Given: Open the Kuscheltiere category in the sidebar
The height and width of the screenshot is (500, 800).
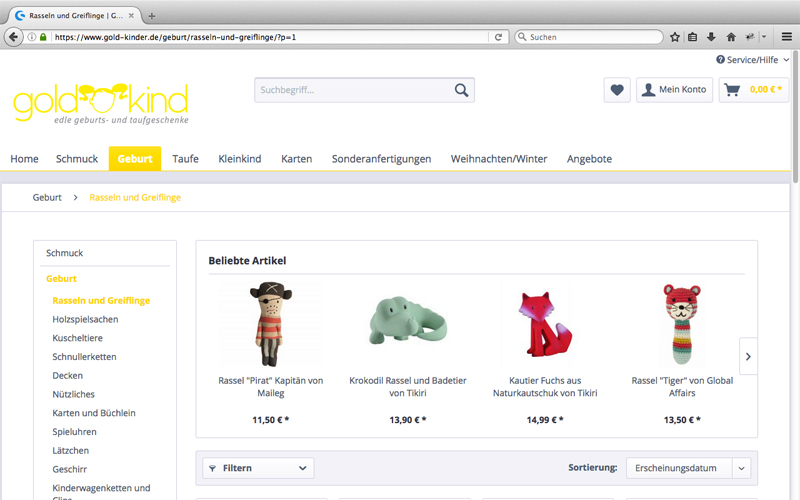Looking at the screenshot, I should (x=76, y=338).
